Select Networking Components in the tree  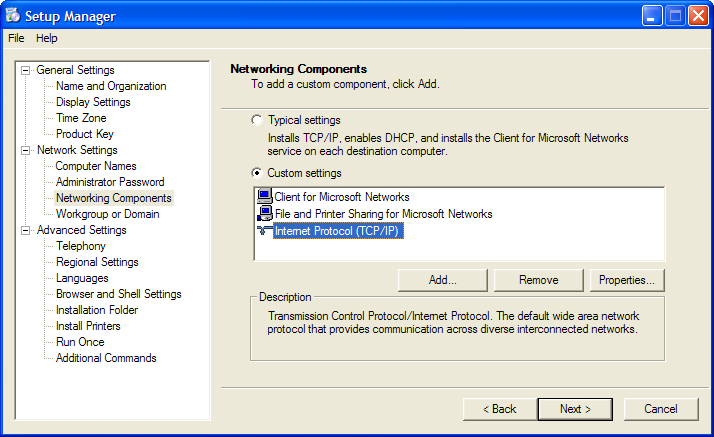point(114,198)
